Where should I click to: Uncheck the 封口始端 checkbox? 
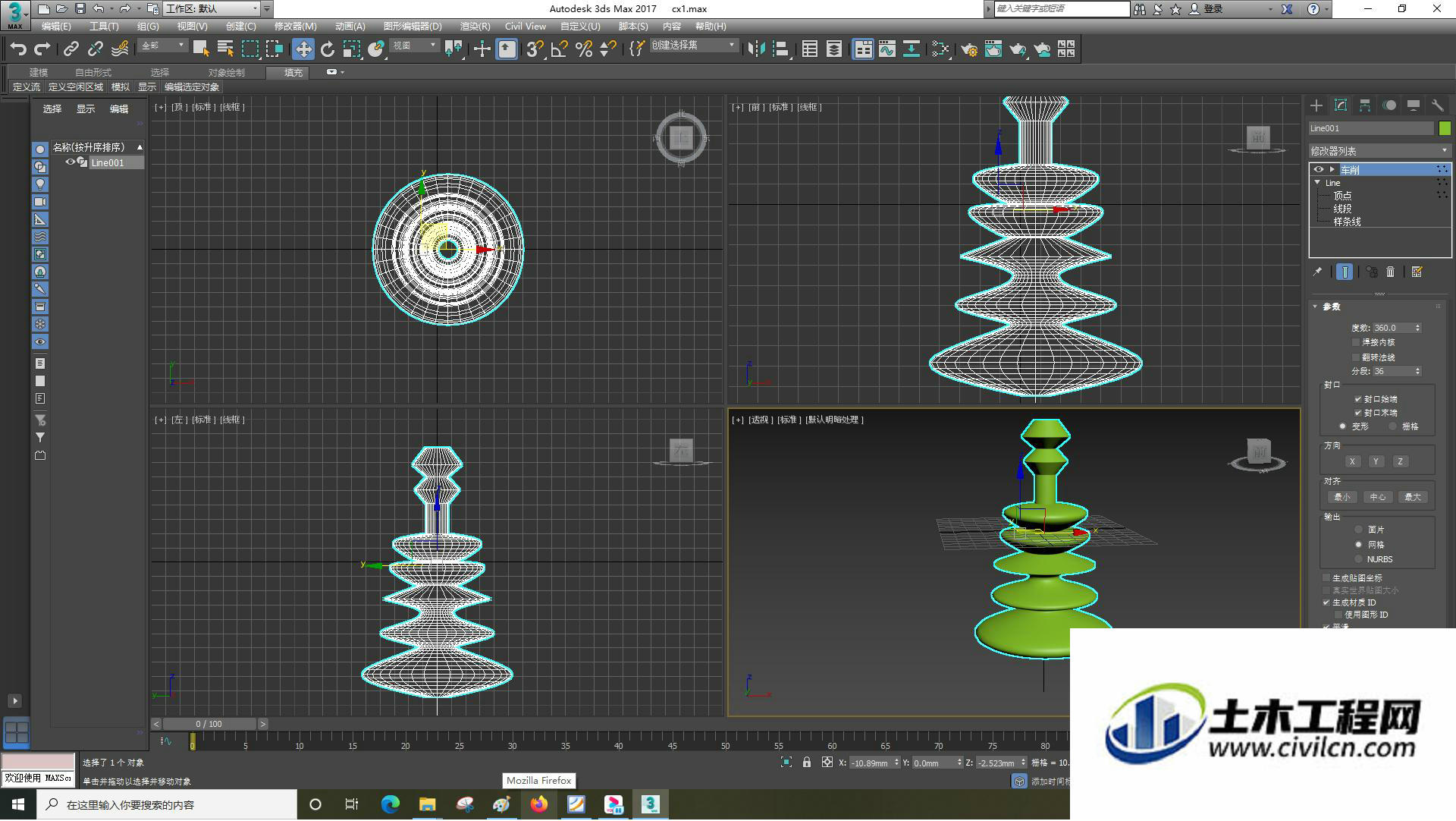pyautogui.click(x=1357, y=399)
